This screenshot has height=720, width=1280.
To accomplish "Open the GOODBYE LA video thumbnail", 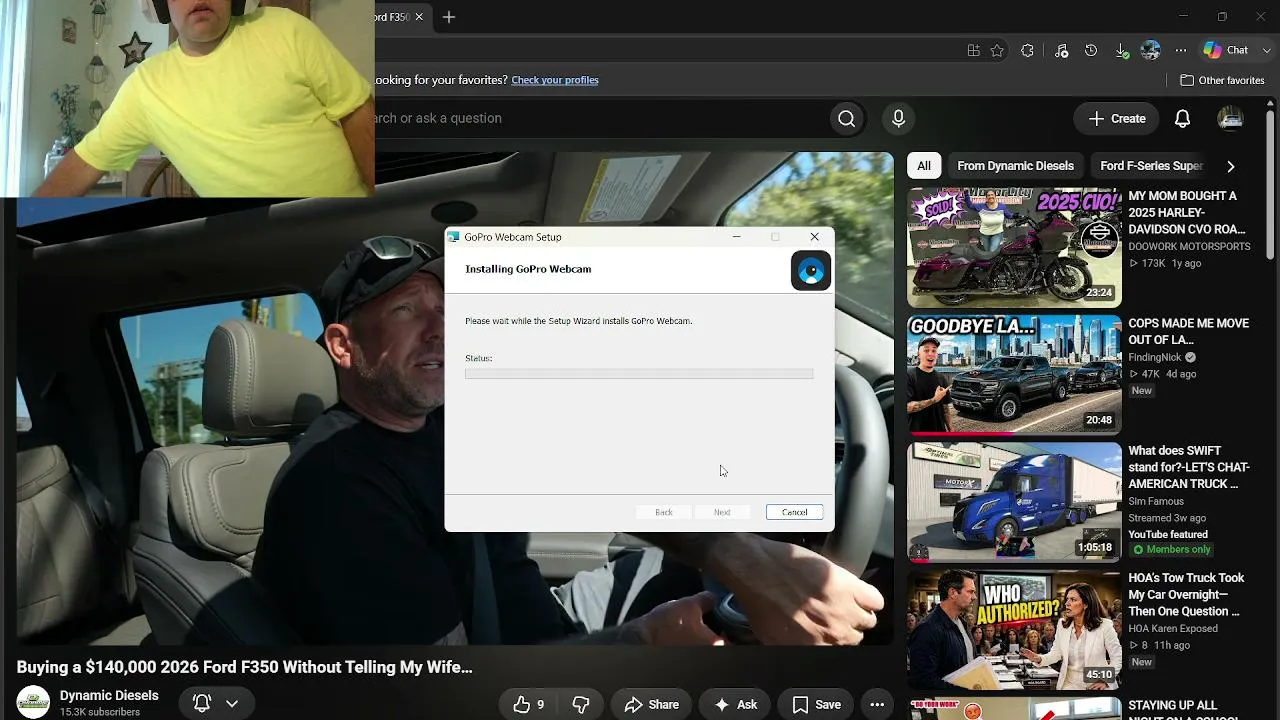I will click(1014, 375).
